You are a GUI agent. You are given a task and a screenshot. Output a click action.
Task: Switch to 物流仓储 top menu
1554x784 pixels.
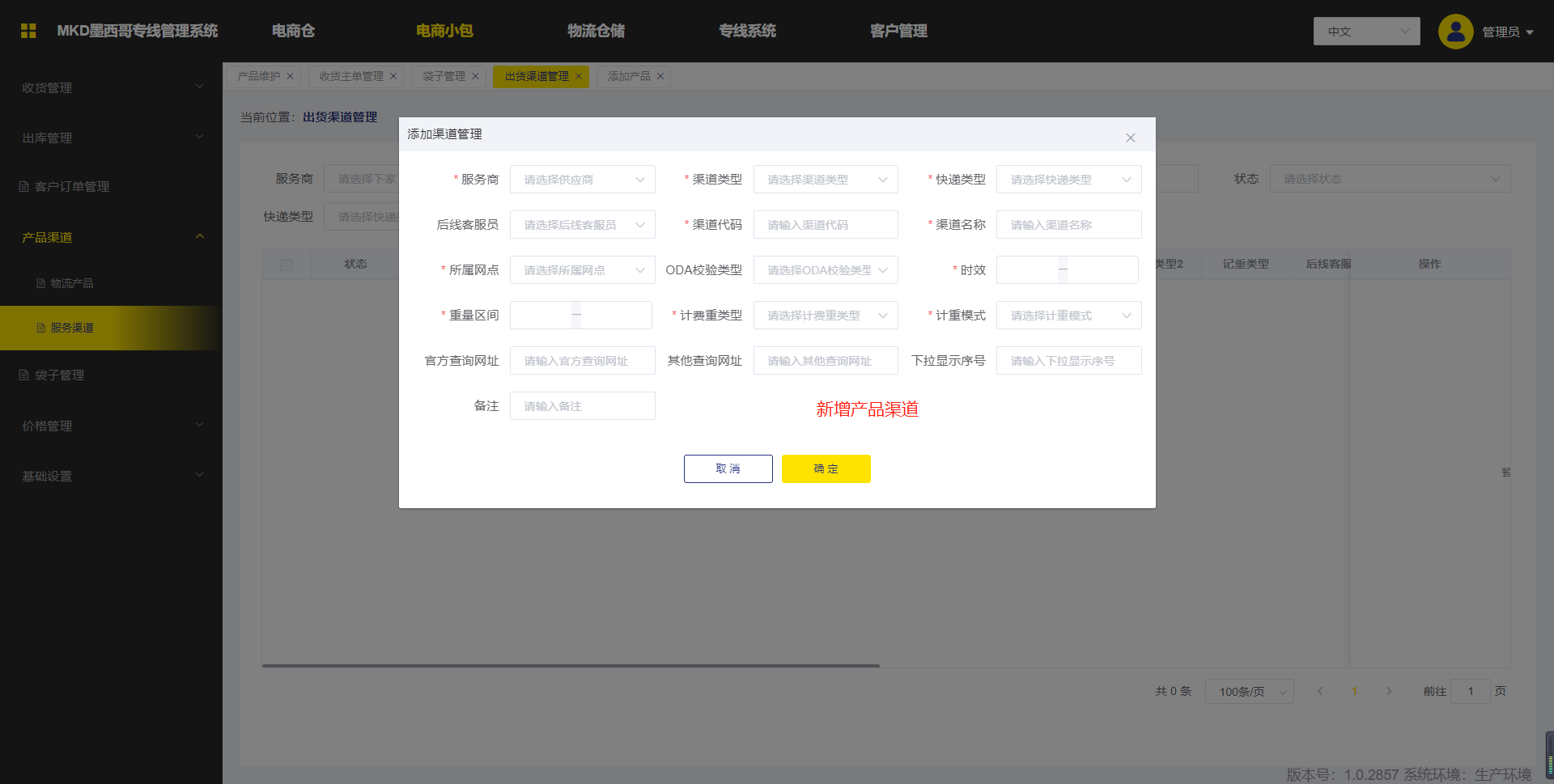tap(596, 31)
